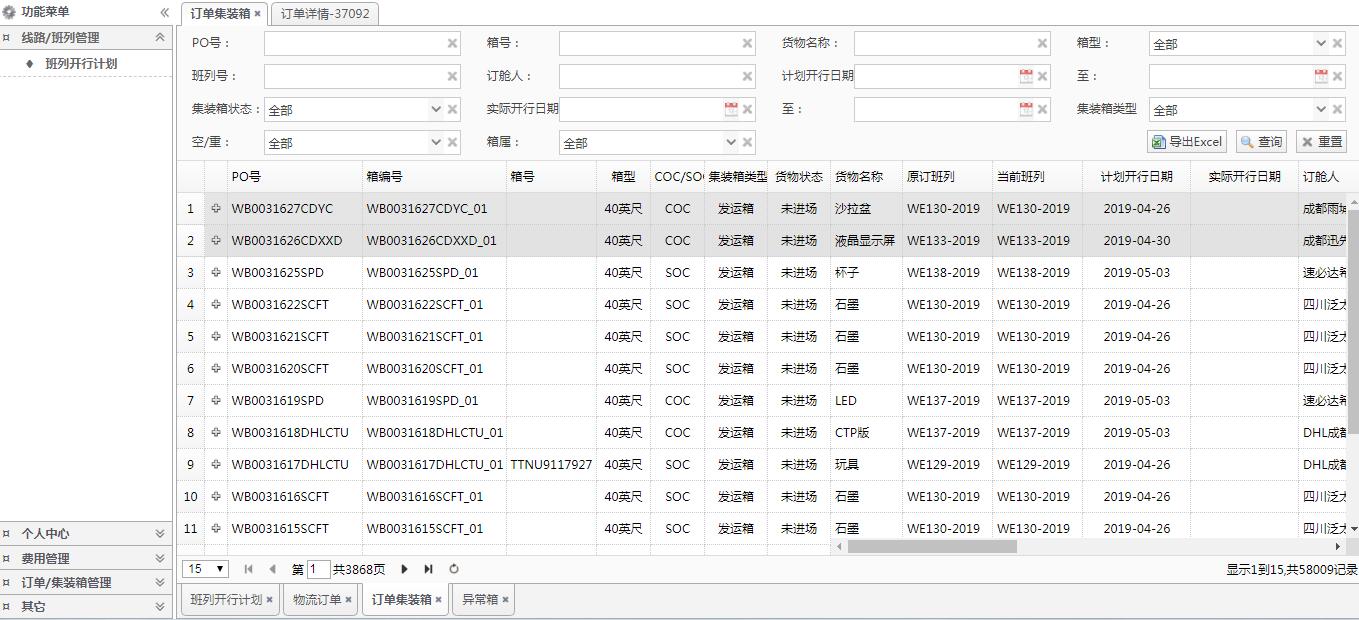Click the horizontal table scrollbar
Image resolution: width=1359 pixels, height=620 pixels.
click(932, 547)
